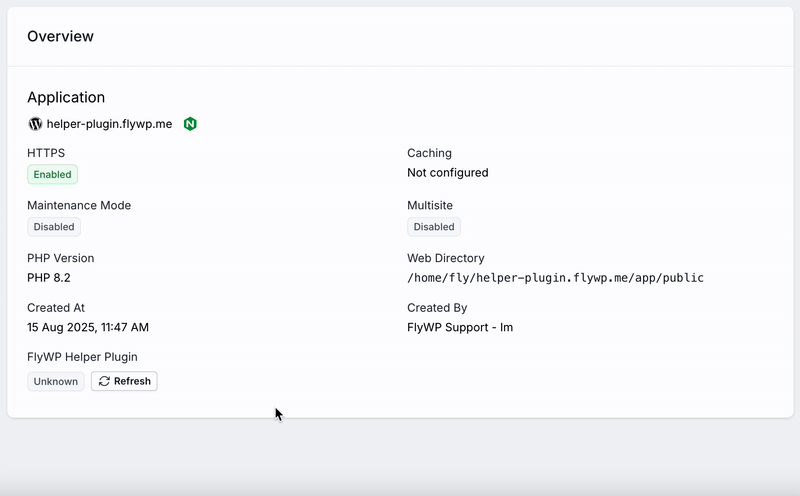Viewport: 800px width, 496px height.
Task: Click the Multisite Disabled badge
Action: tap(434, 227)
